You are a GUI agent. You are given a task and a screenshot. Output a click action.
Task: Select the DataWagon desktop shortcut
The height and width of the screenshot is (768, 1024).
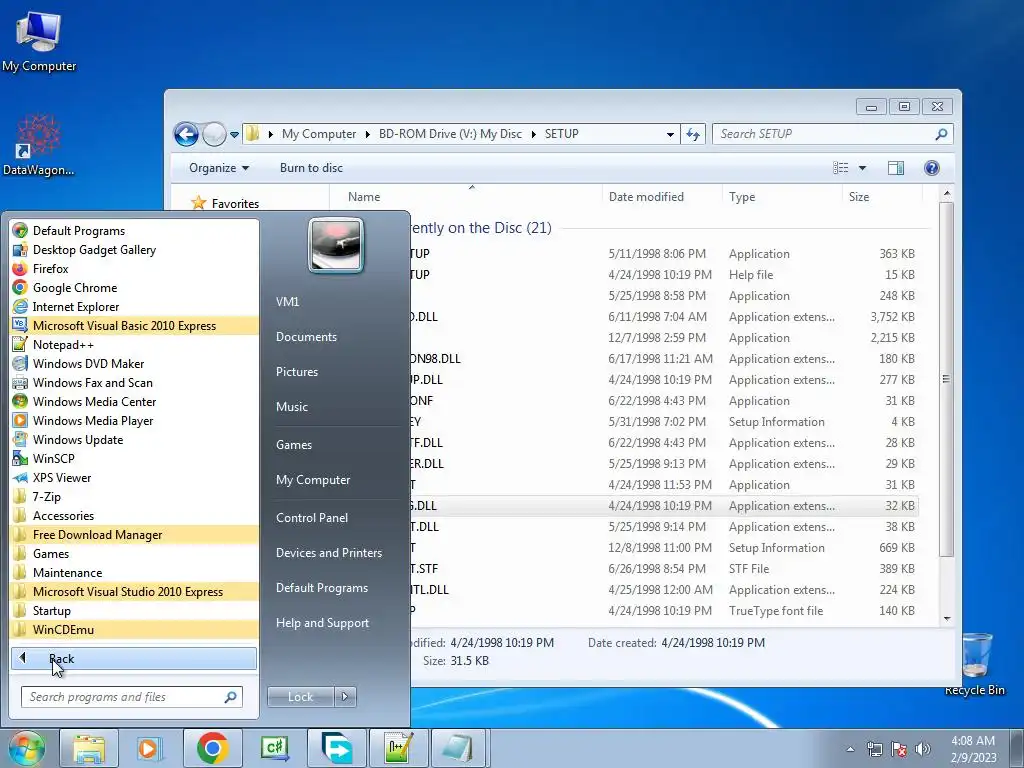coord(39,145)
